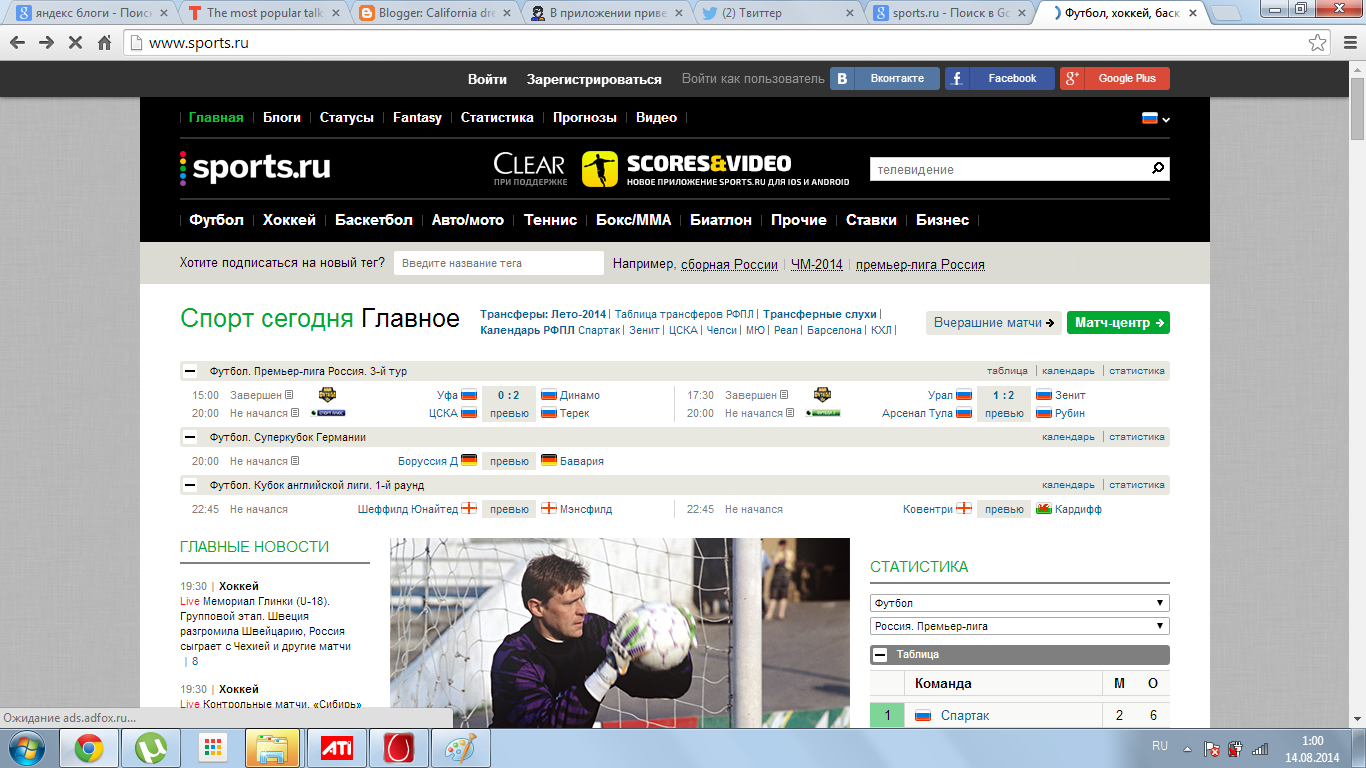Click the German flag beside Бавария
This screenshot has width=1366, height=768.
click(549, 461)
